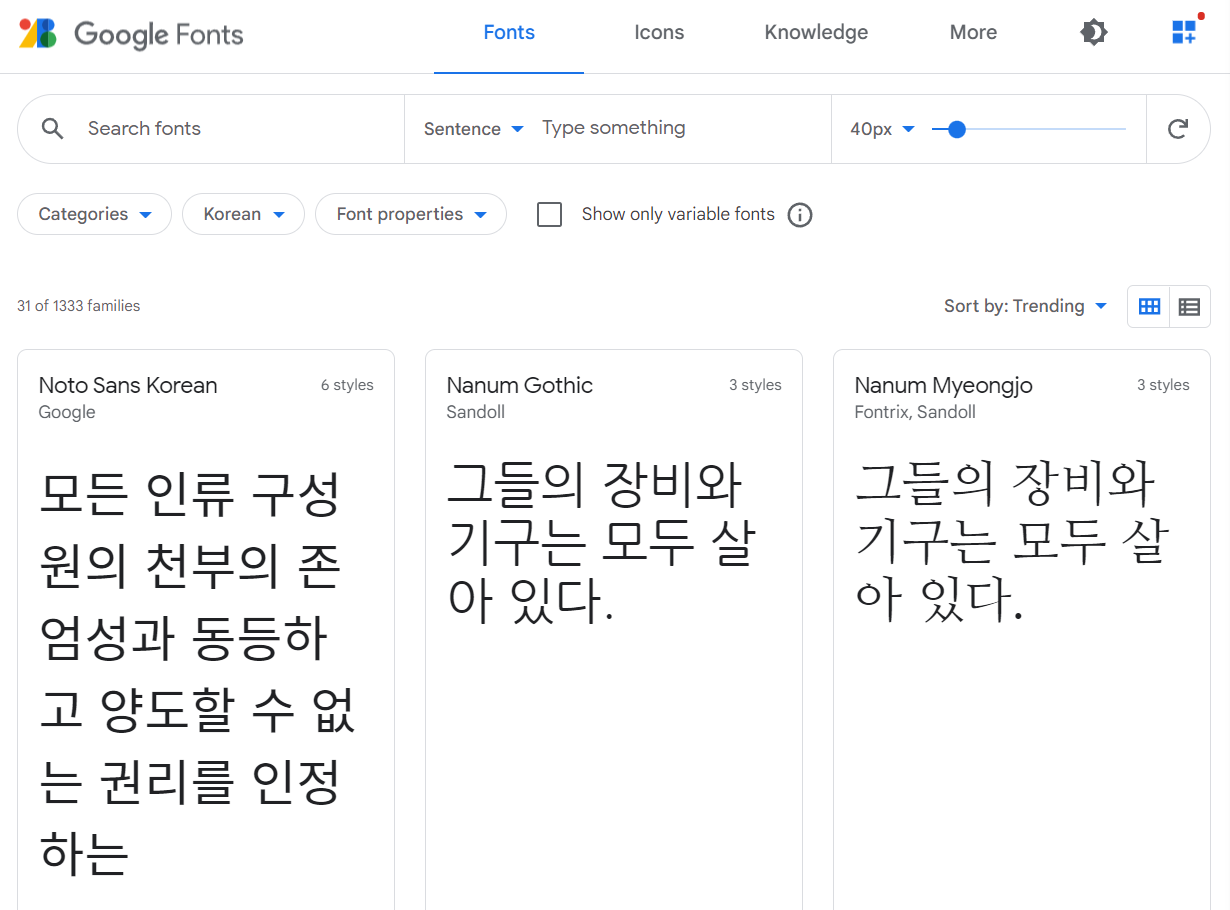The width and height of the screenshot is (1230, 910).
Task: Expand the Font properties filter
Action: point(411,214)
